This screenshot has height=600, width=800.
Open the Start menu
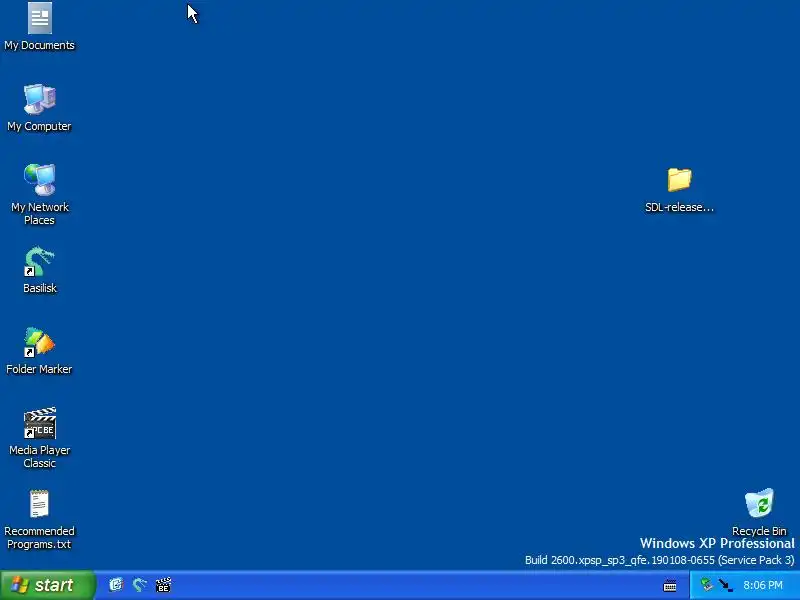point(48,585)
